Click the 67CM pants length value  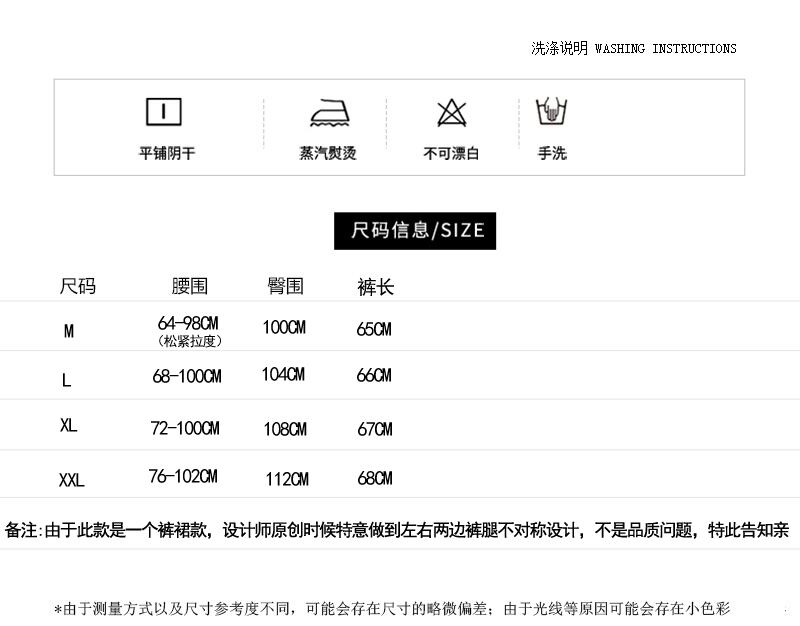[x=375, y=429]
